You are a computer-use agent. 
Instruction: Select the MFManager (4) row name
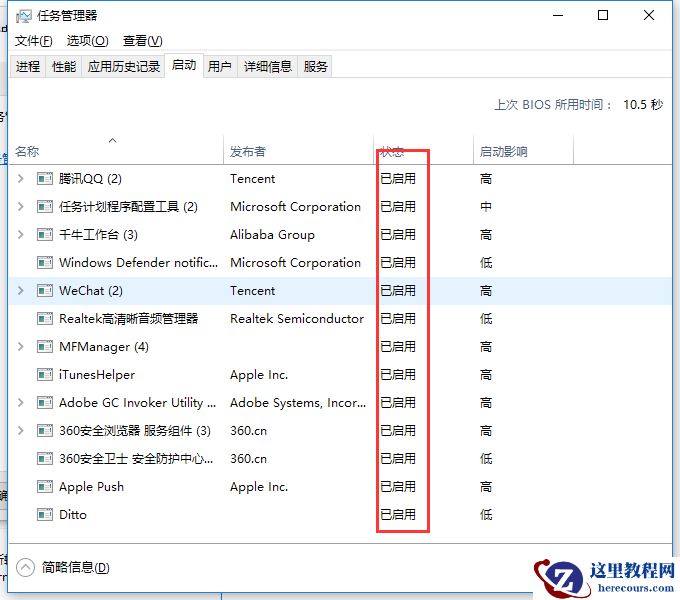click(x=104, y=347)
